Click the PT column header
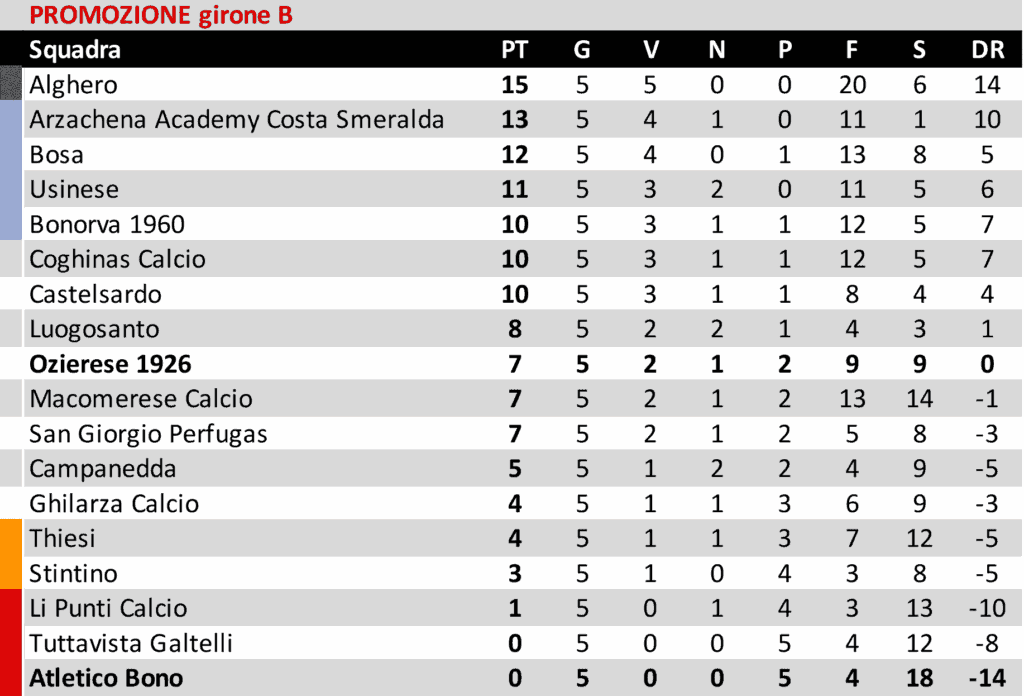1024x696 pixels. click(x=514, y=50)
